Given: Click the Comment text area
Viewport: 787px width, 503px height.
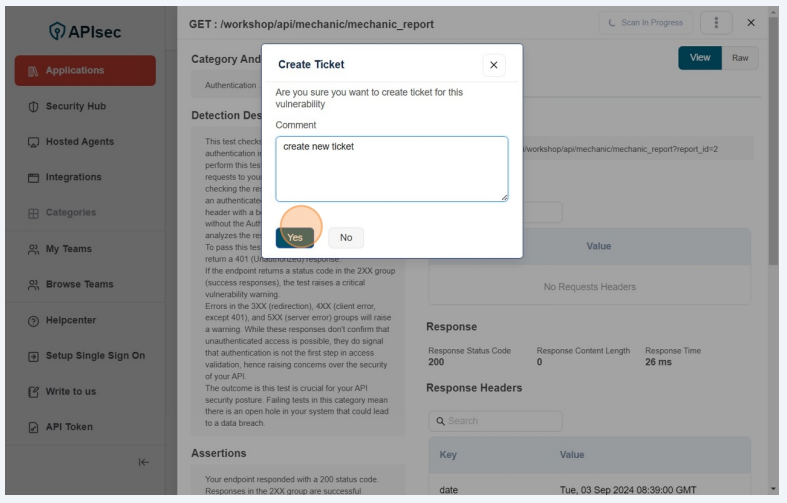Looking at the screenshot, I should click(392, 169).
